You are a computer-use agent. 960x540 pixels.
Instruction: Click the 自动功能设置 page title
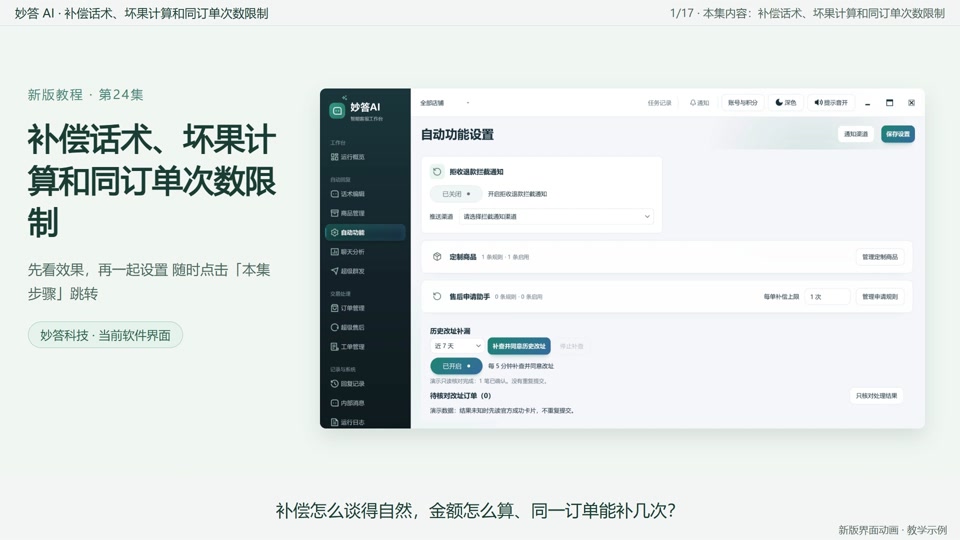[x=457, y=135]
